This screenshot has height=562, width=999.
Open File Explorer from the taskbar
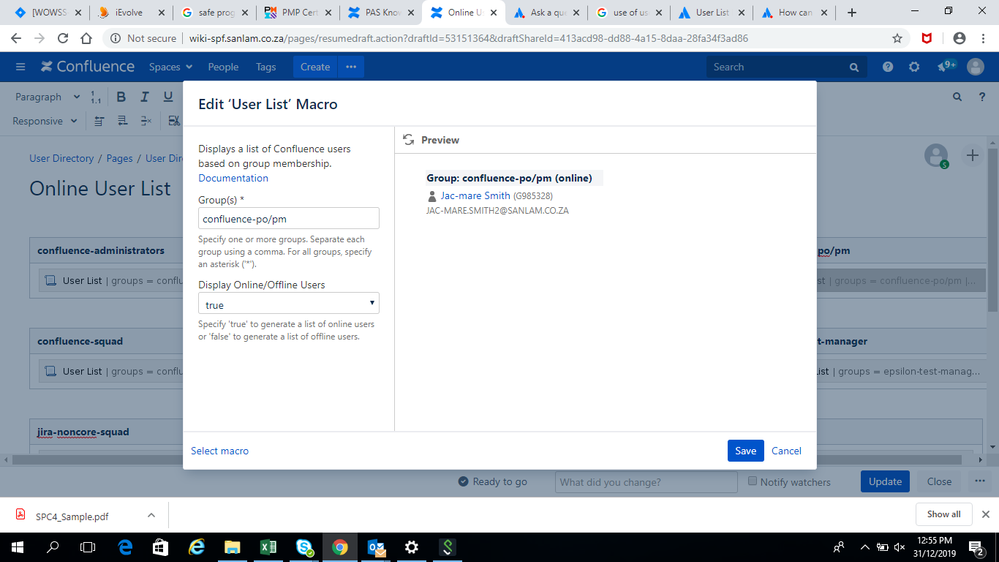click(232, 547)
